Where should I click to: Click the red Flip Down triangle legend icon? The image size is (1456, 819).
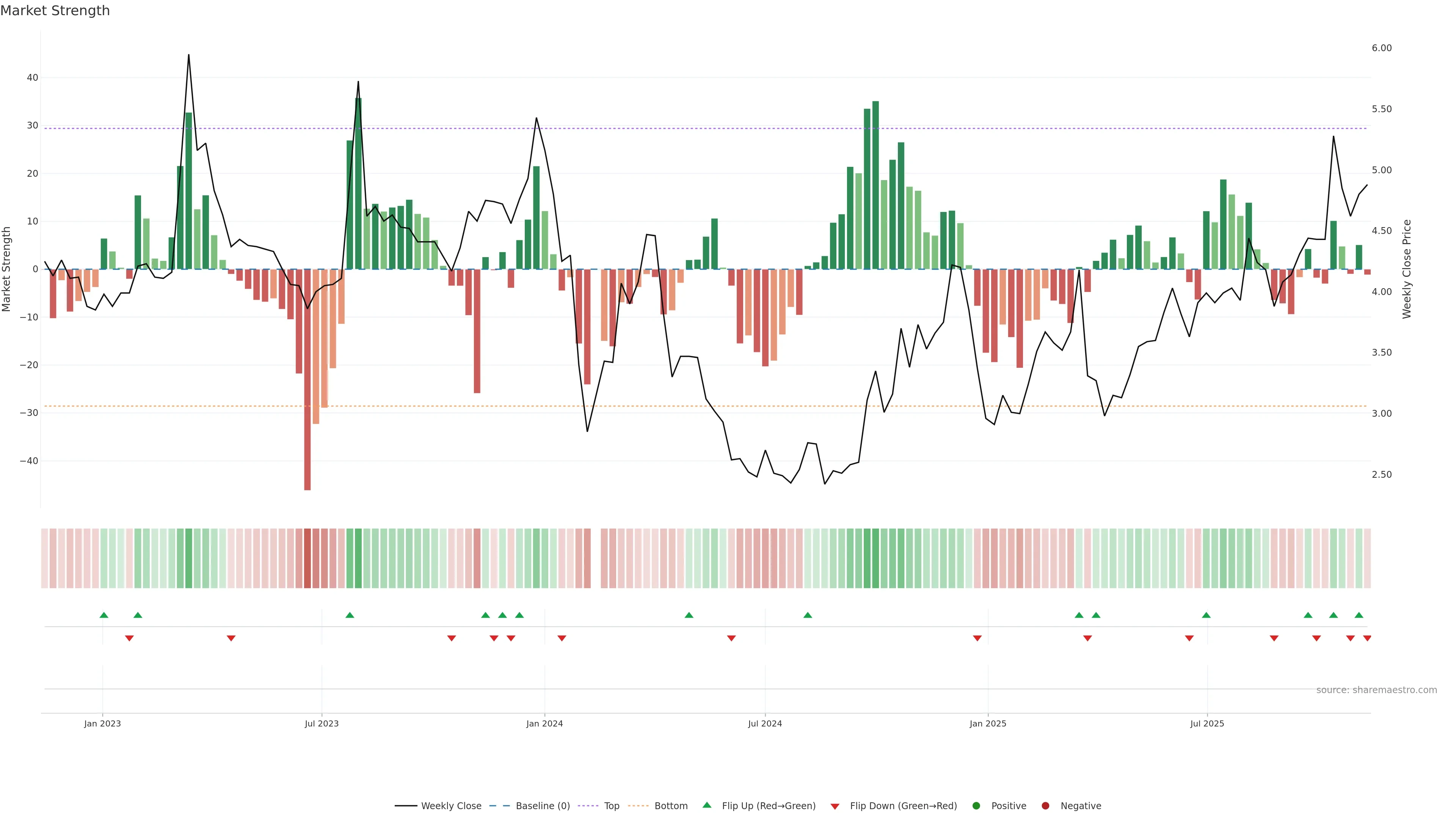pos(835,806)
